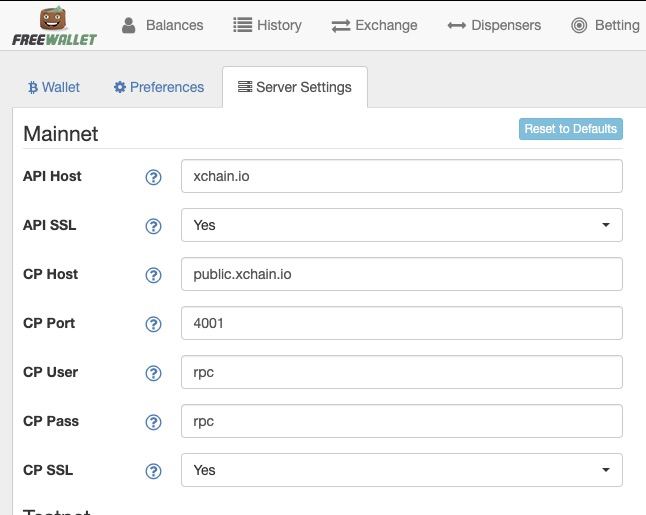The width and height of the screenshot is (646, 515).
Task: Open the Dispensers section
Action: (494, 25)
